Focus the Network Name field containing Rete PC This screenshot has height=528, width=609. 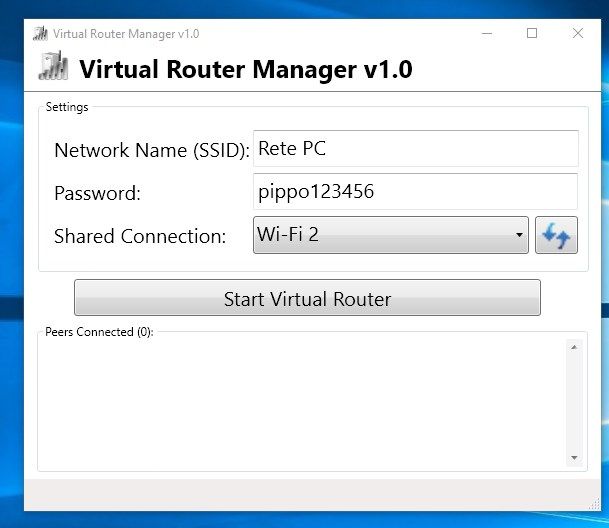416,149
